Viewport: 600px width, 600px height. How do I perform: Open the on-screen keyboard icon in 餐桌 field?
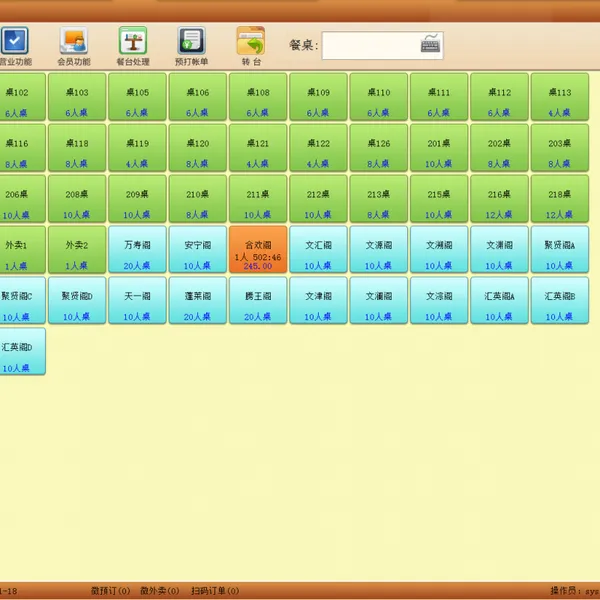tap(430, 45)
